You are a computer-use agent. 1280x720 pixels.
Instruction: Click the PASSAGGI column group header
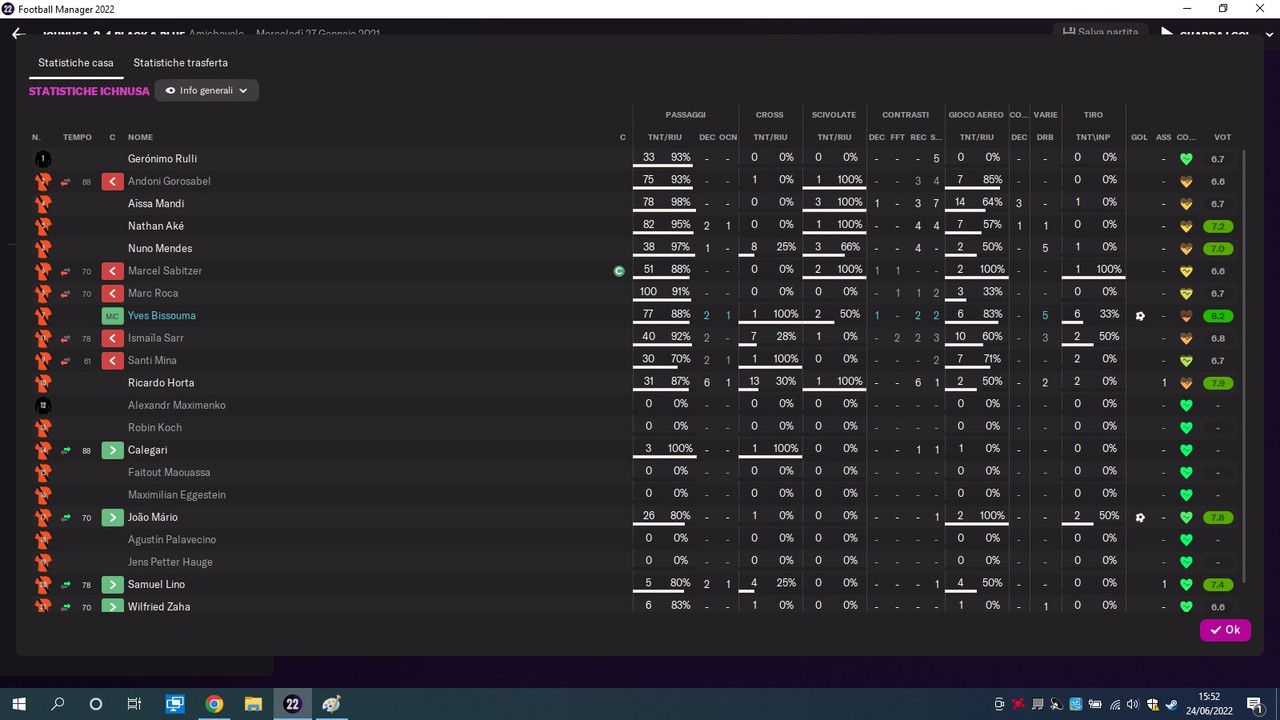685,115
